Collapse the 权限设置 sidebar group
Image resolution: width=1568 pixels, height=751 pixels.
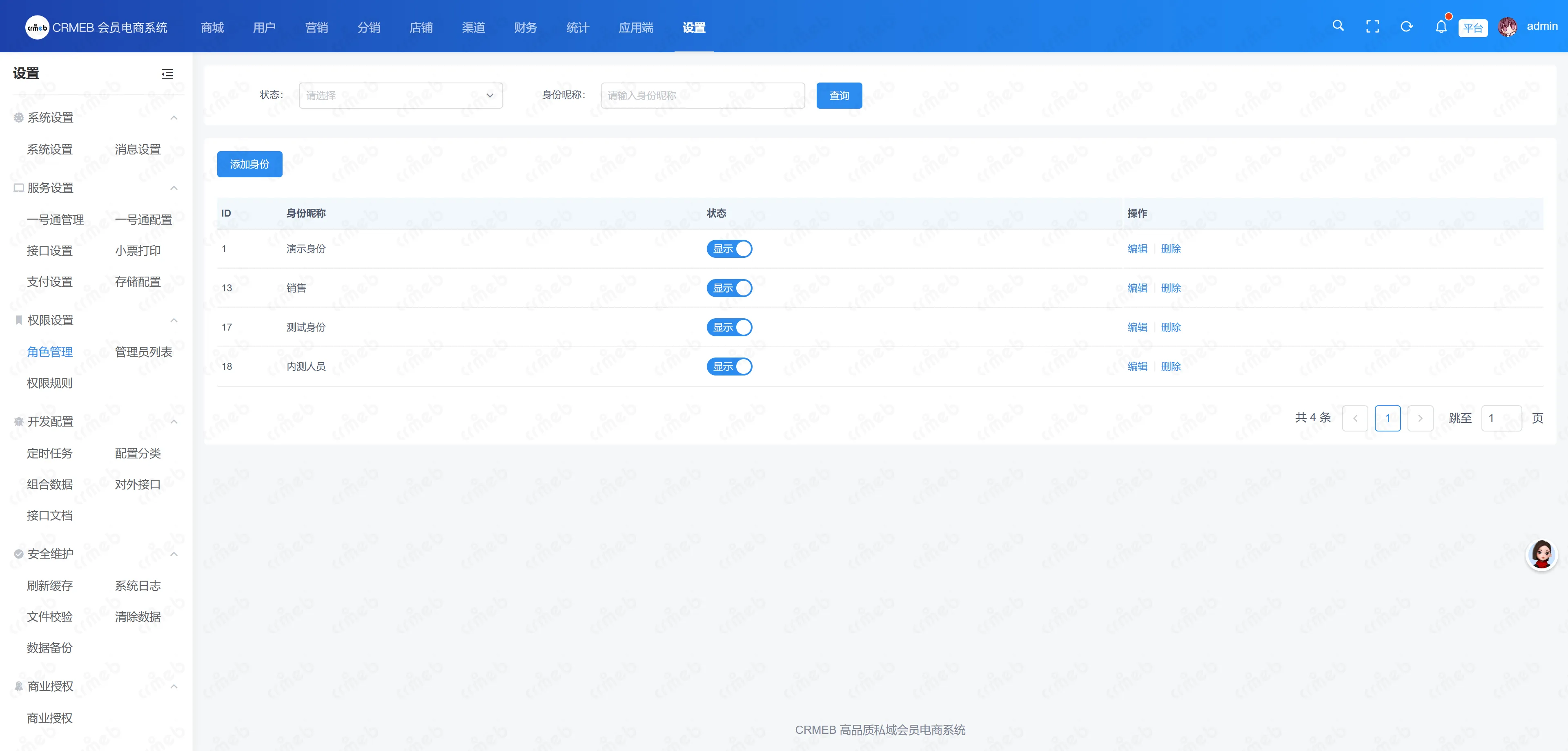point(174,320)
